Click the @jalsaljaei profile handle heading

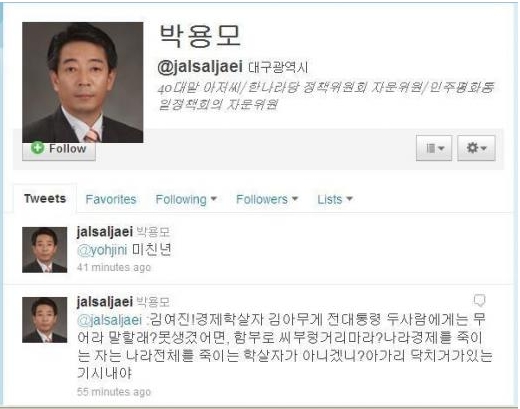click(x=200, y=67)
